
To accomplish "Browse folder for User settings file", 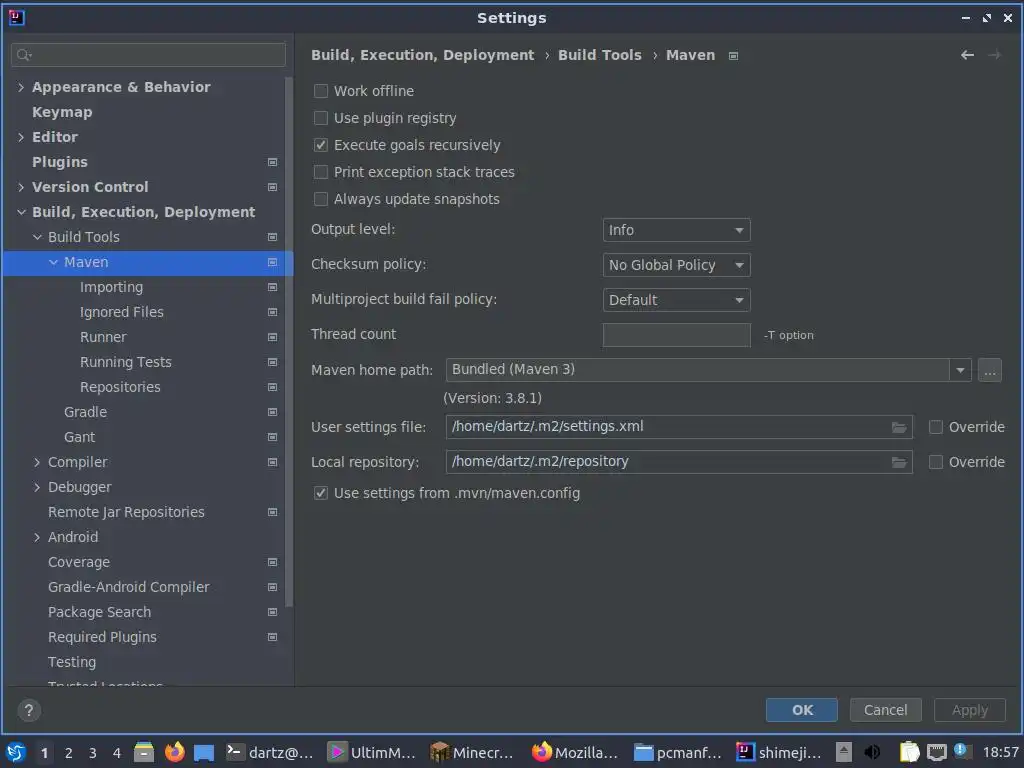I will (x=899, y=427).
